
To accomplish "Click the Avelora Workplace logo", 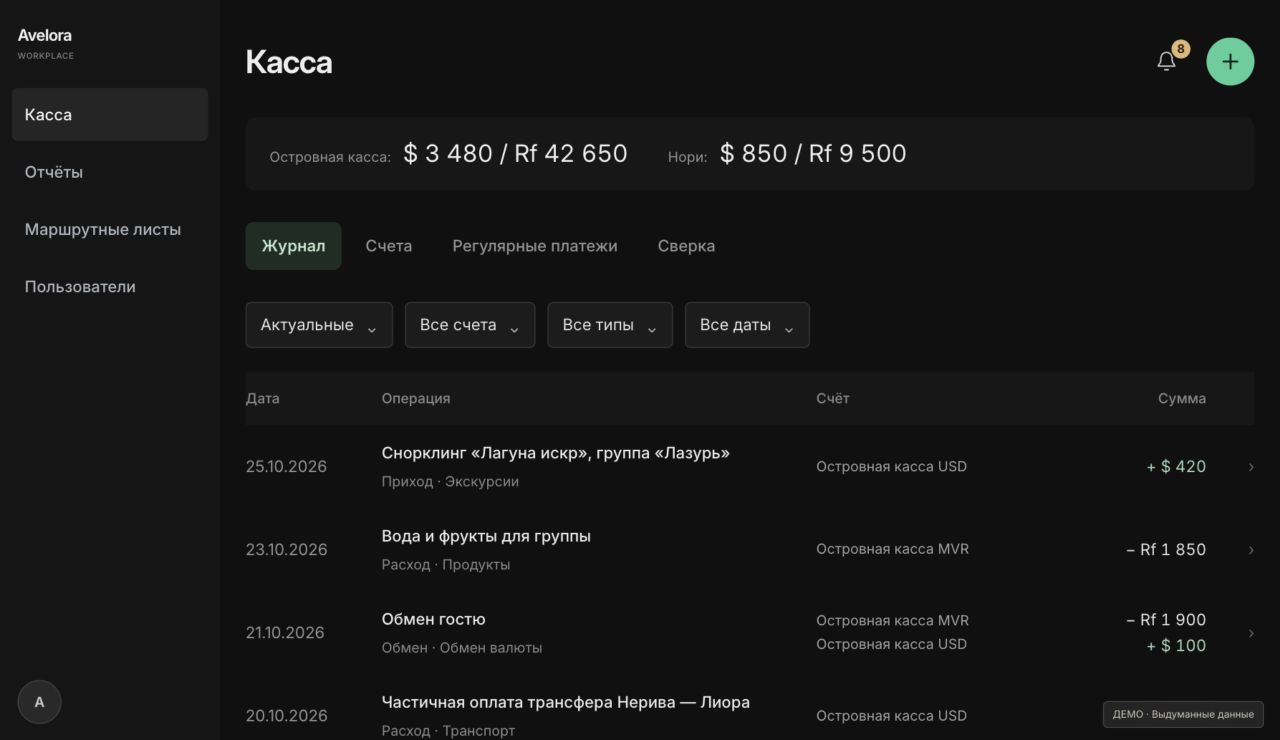I will click(46, 43).
